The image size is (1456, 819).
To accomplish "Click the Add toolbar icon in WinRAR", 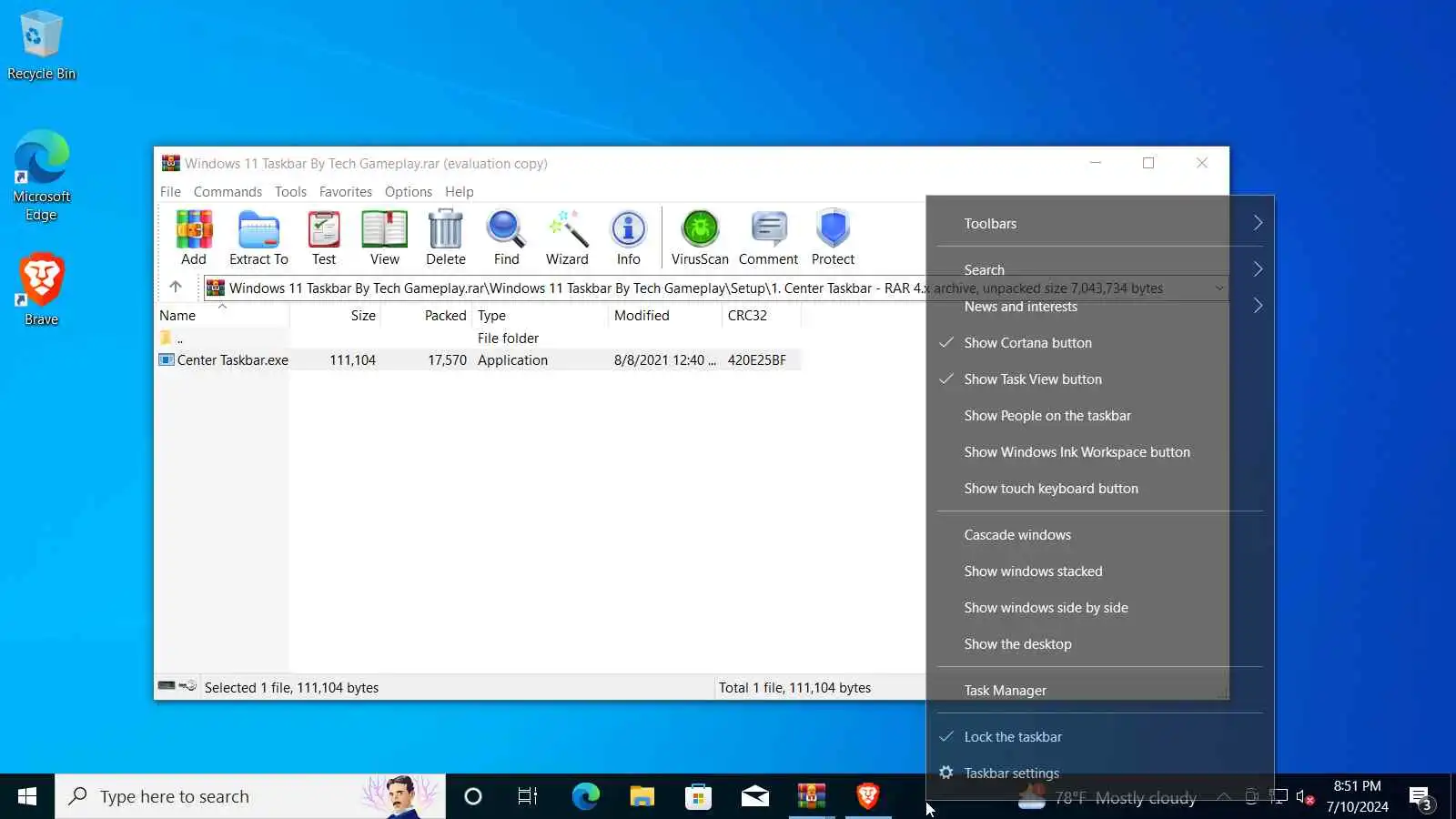I will (194, 238).
